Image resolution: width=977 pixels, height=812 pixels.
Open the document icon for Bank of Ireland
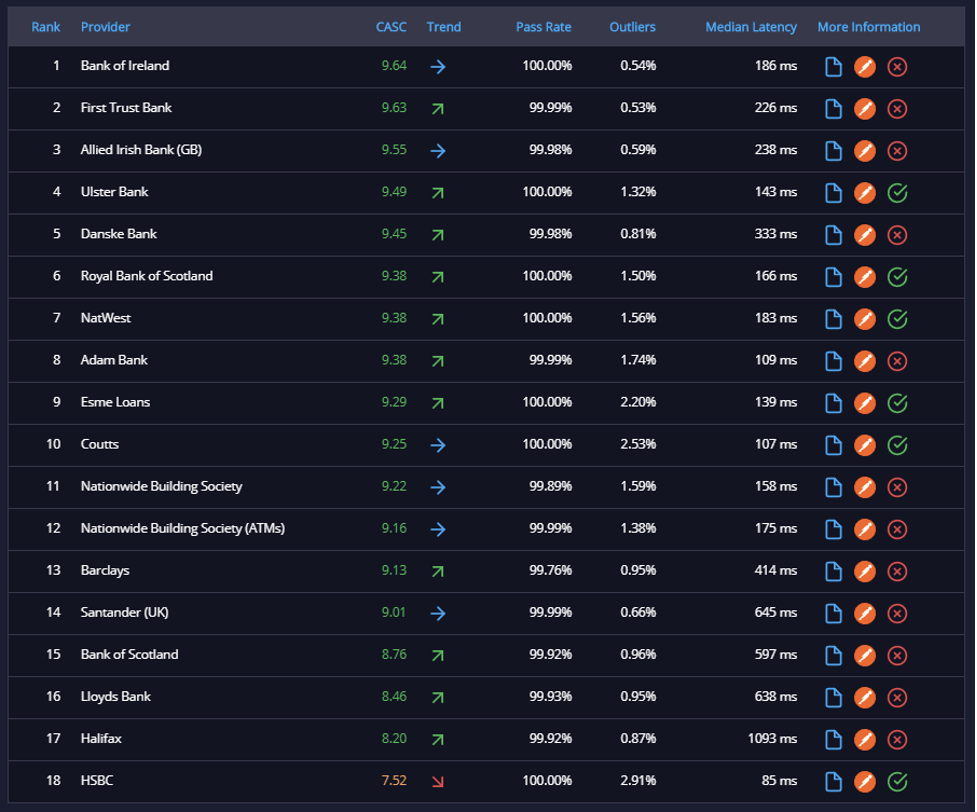click(x=833, y=67)
